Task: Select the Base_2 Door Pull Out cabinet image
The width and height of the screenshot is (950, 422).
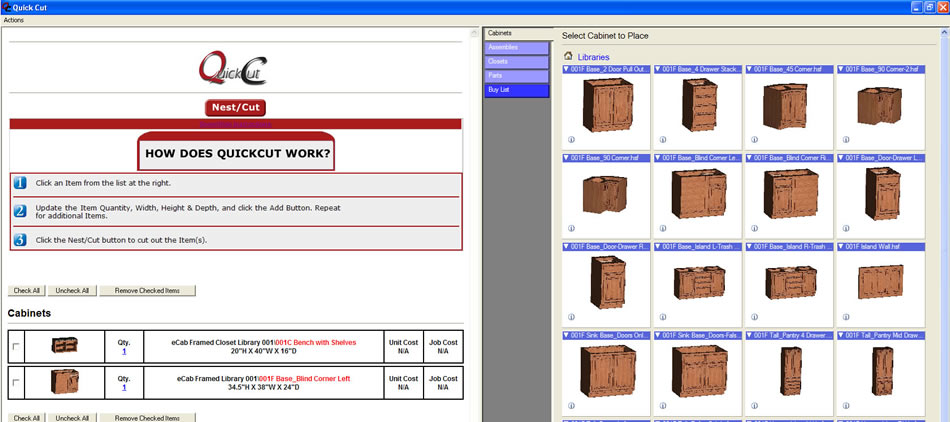Action: pos(607,104)
